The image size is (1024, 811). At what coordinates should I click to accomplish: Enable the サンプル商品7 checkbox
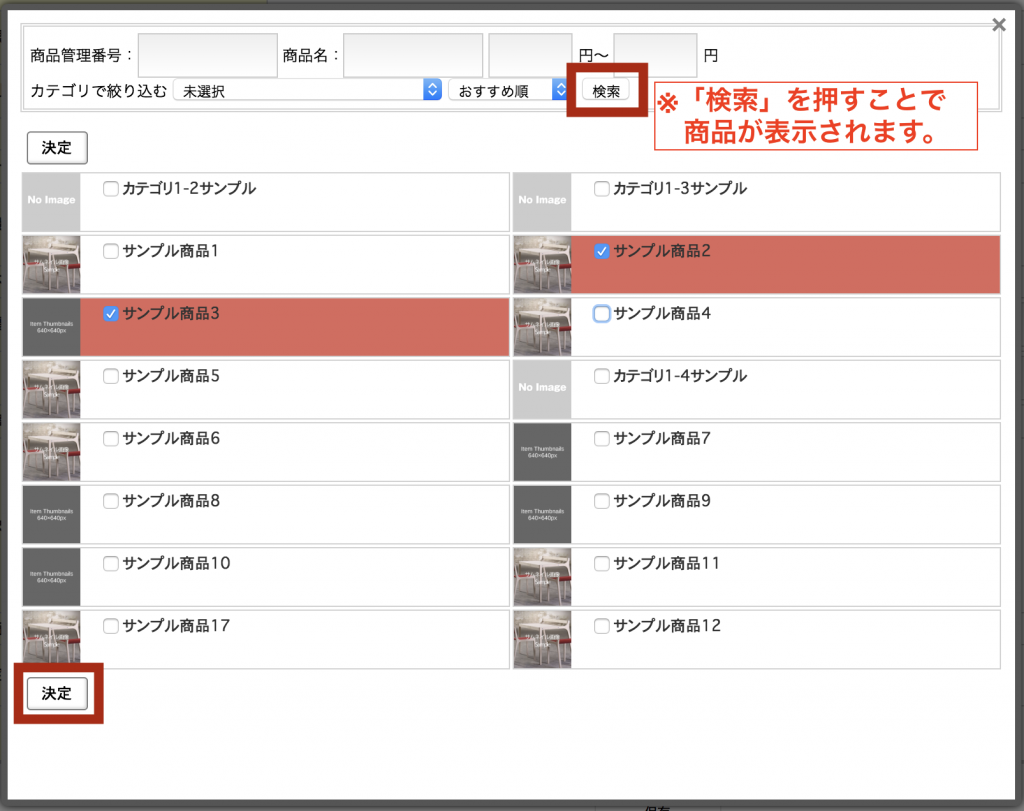tap(601, 438)
